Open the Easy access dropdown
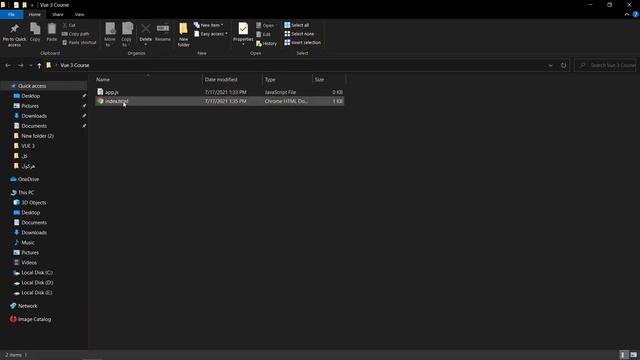Image resolution: width=640 pixels, height=360 pixels. coord(211,34)
